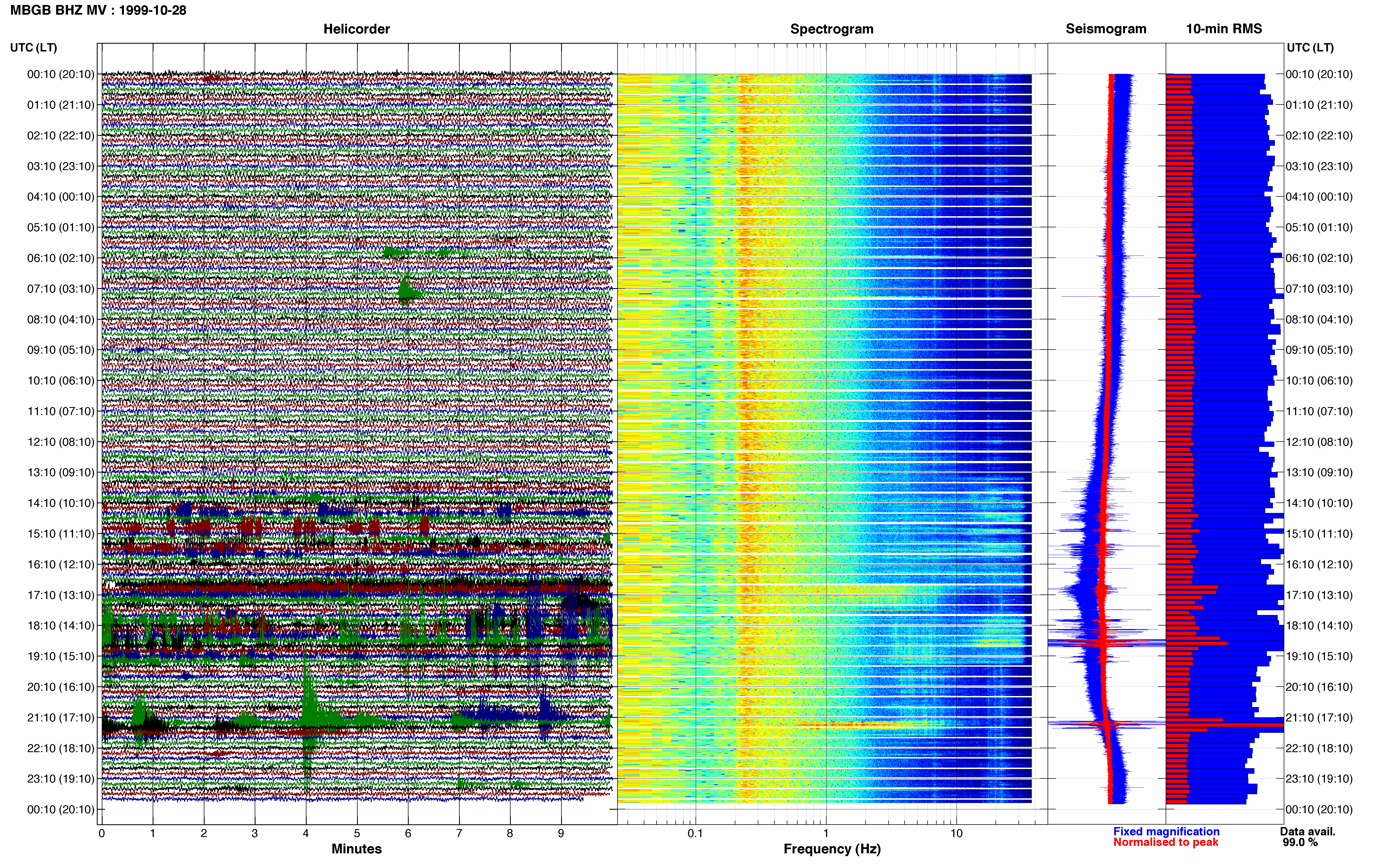
Task: Click '19:10 (15:10)' beside the RMS panel
Action: pyautogui.click(x=1319, y=656)
